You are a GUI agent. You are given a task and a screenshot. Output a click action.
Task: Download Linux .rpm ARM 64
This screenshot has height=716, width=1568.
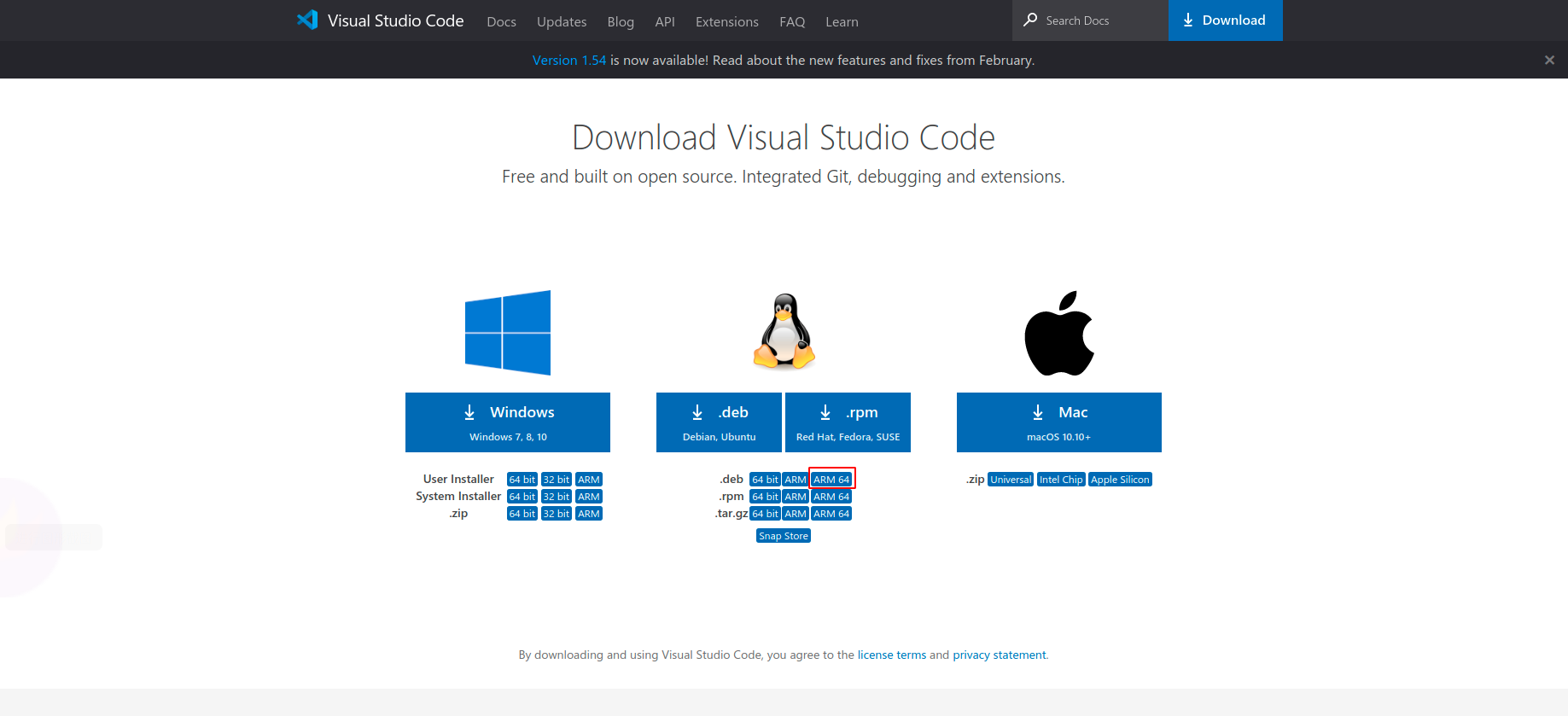coord(831,497)
